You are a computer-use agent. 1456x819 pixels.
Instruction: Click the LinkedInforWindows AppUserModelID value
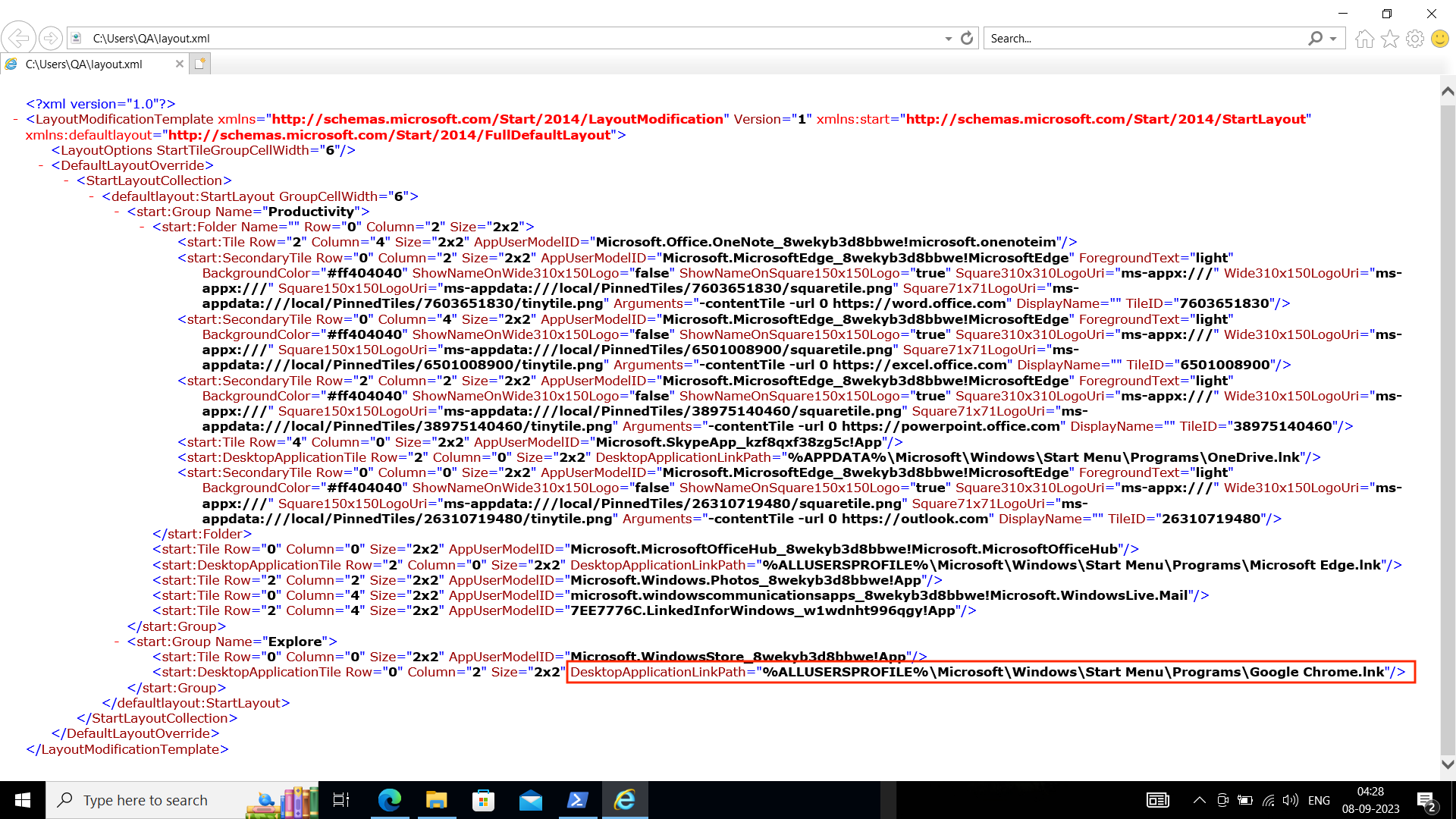763,610
